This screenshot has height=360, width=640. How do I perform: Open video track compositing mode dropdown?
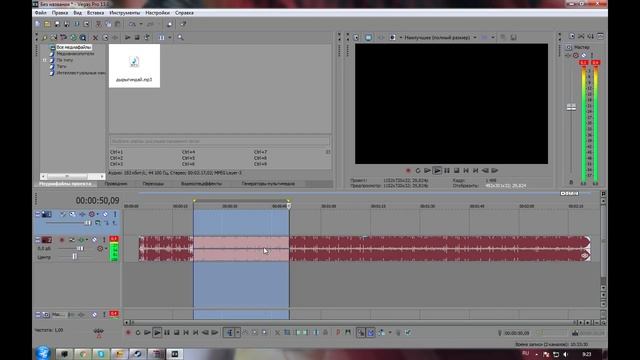point(98,223)
